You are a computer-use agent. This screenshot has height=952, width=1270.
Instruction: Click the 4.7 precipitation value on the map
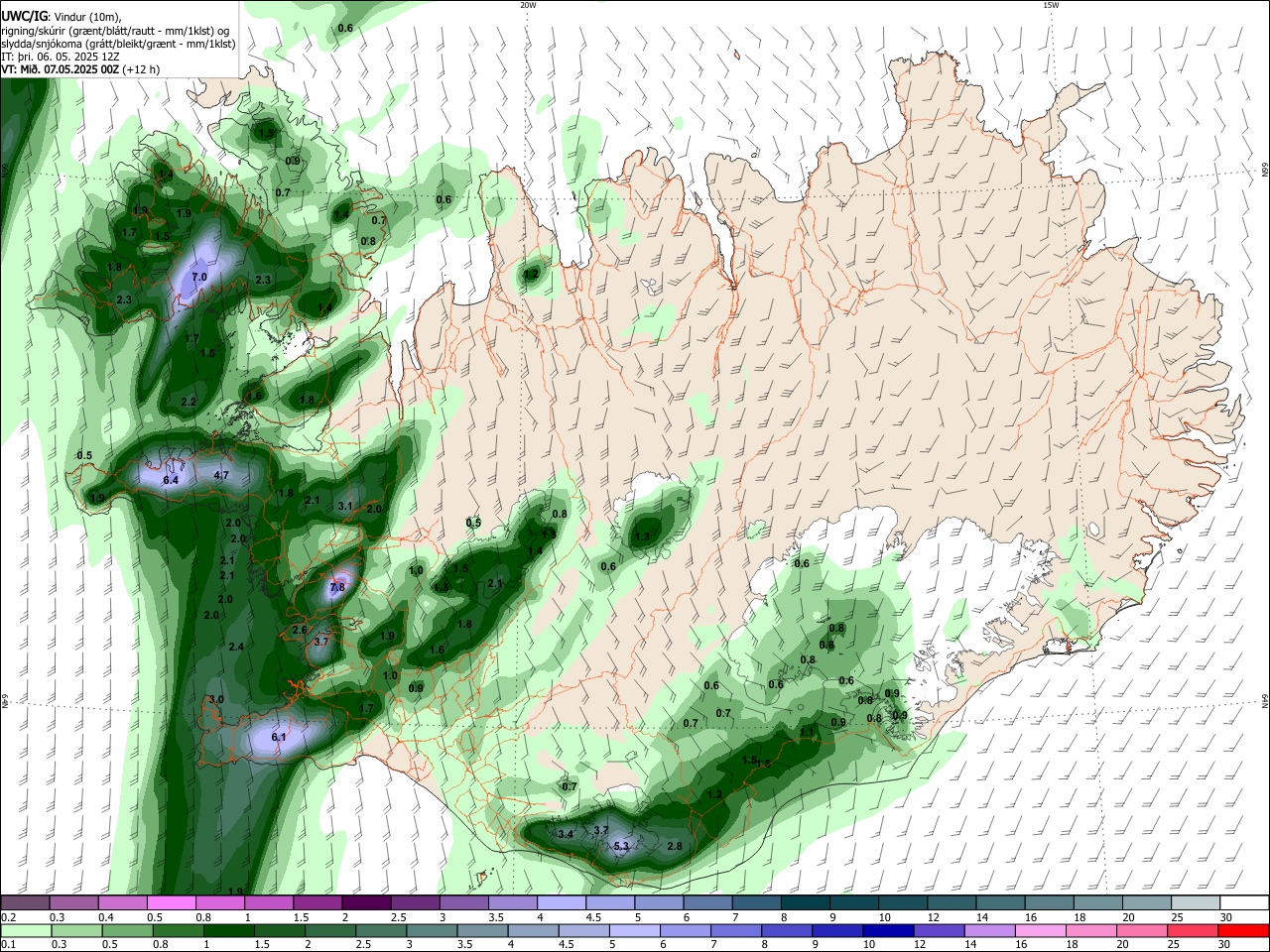coord(221,475)
